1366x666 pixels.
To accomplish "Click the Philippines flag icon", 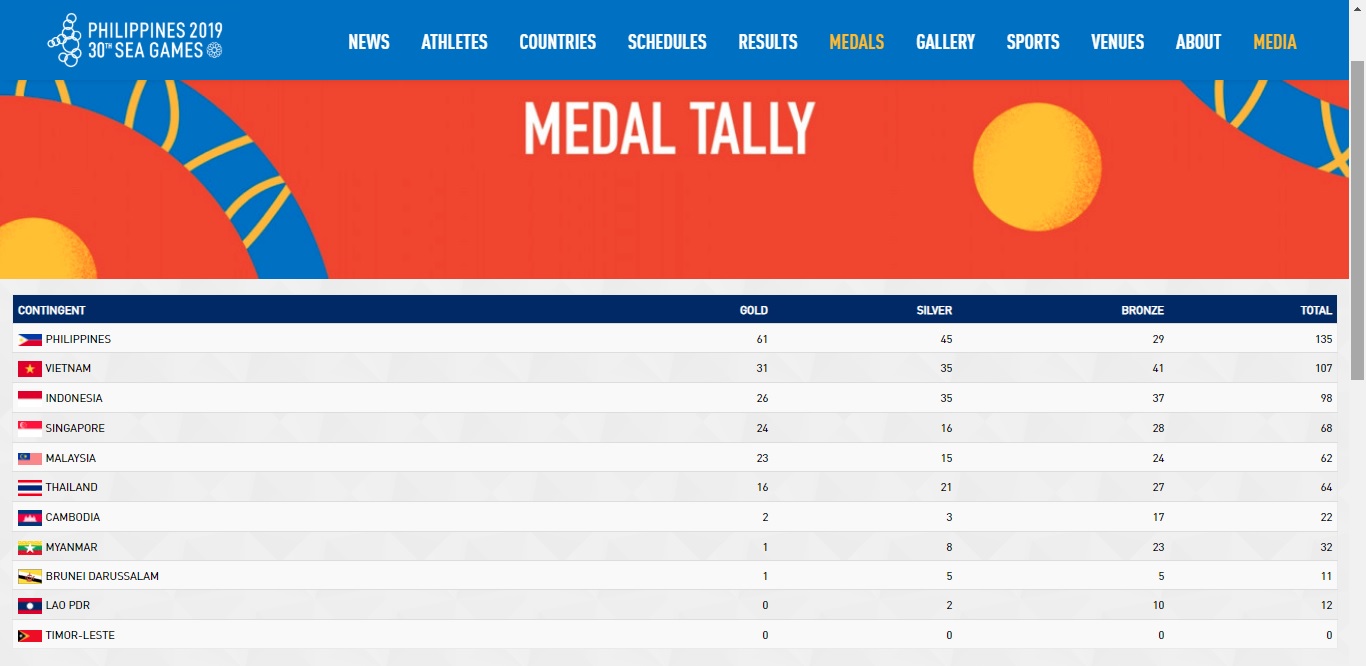I will [29, 340].
